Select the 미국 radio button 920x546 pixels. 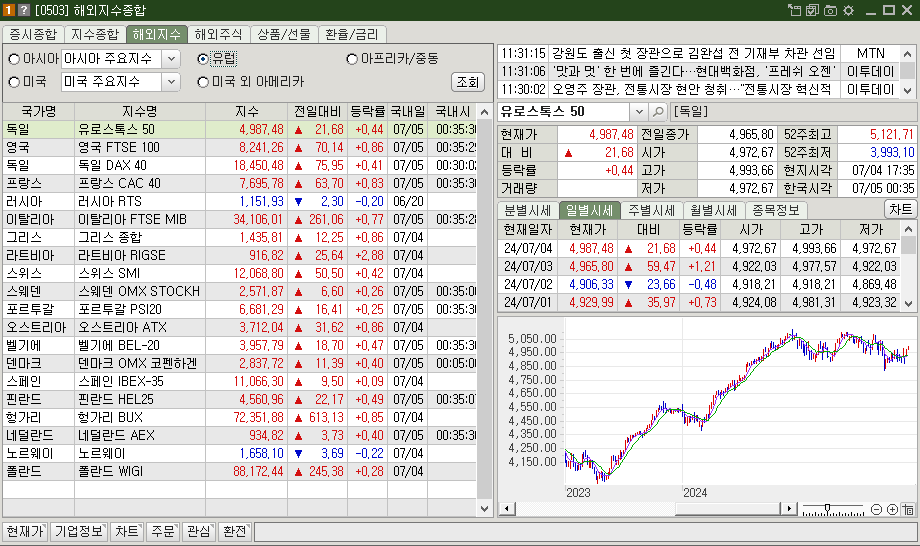click(x=14, y=82)
